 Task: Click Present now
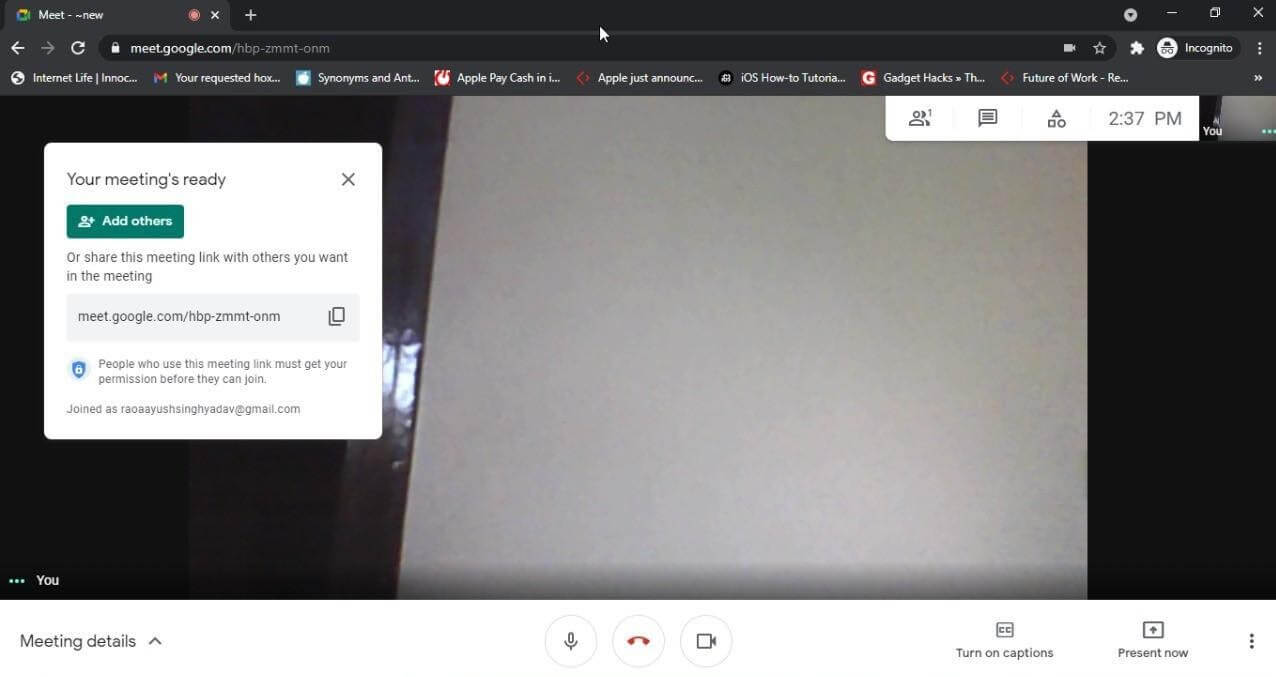[1152, 640]
